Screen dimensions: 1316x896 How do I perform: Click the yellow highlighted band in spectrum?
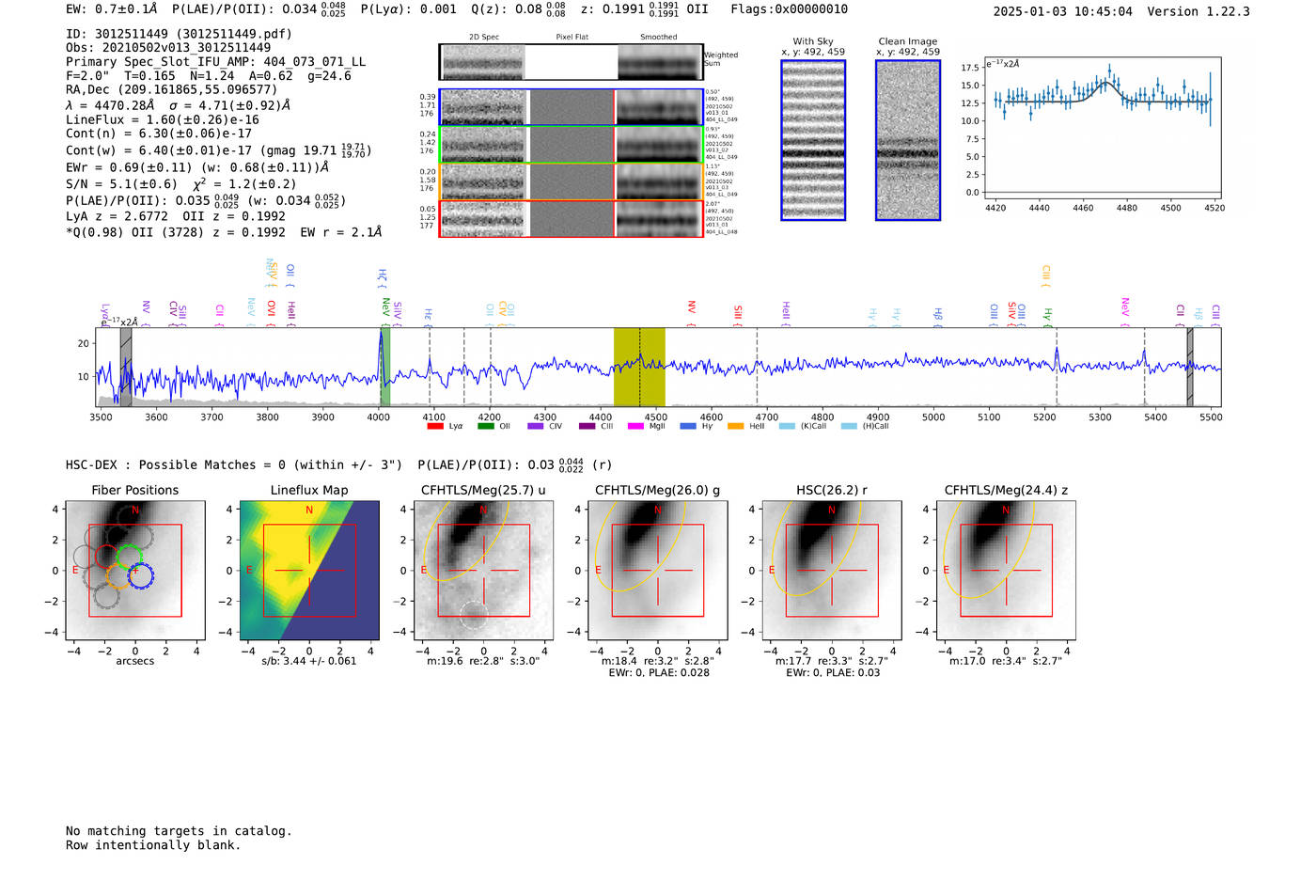click(639, 367)
